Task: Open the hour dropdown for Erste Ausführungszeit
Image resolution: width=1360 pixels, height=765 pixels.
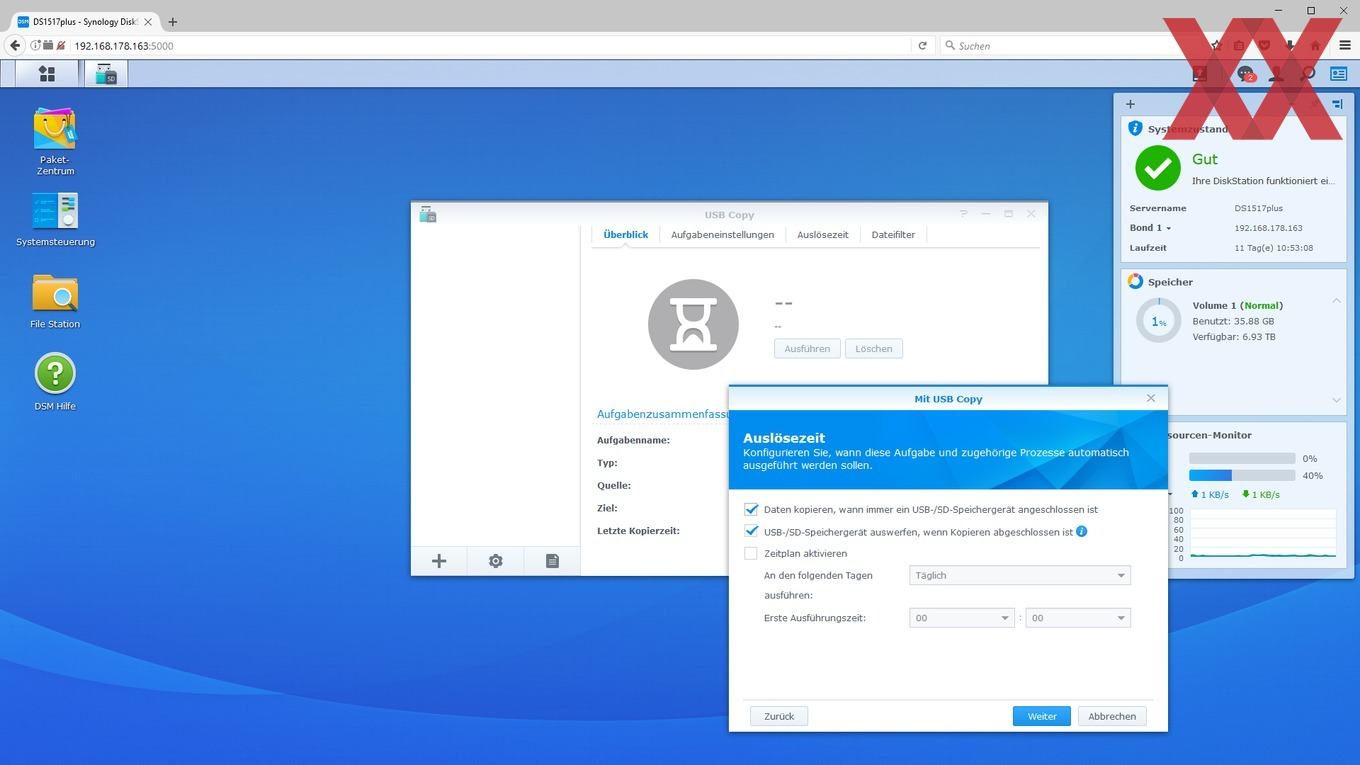Action: (962, 618)
